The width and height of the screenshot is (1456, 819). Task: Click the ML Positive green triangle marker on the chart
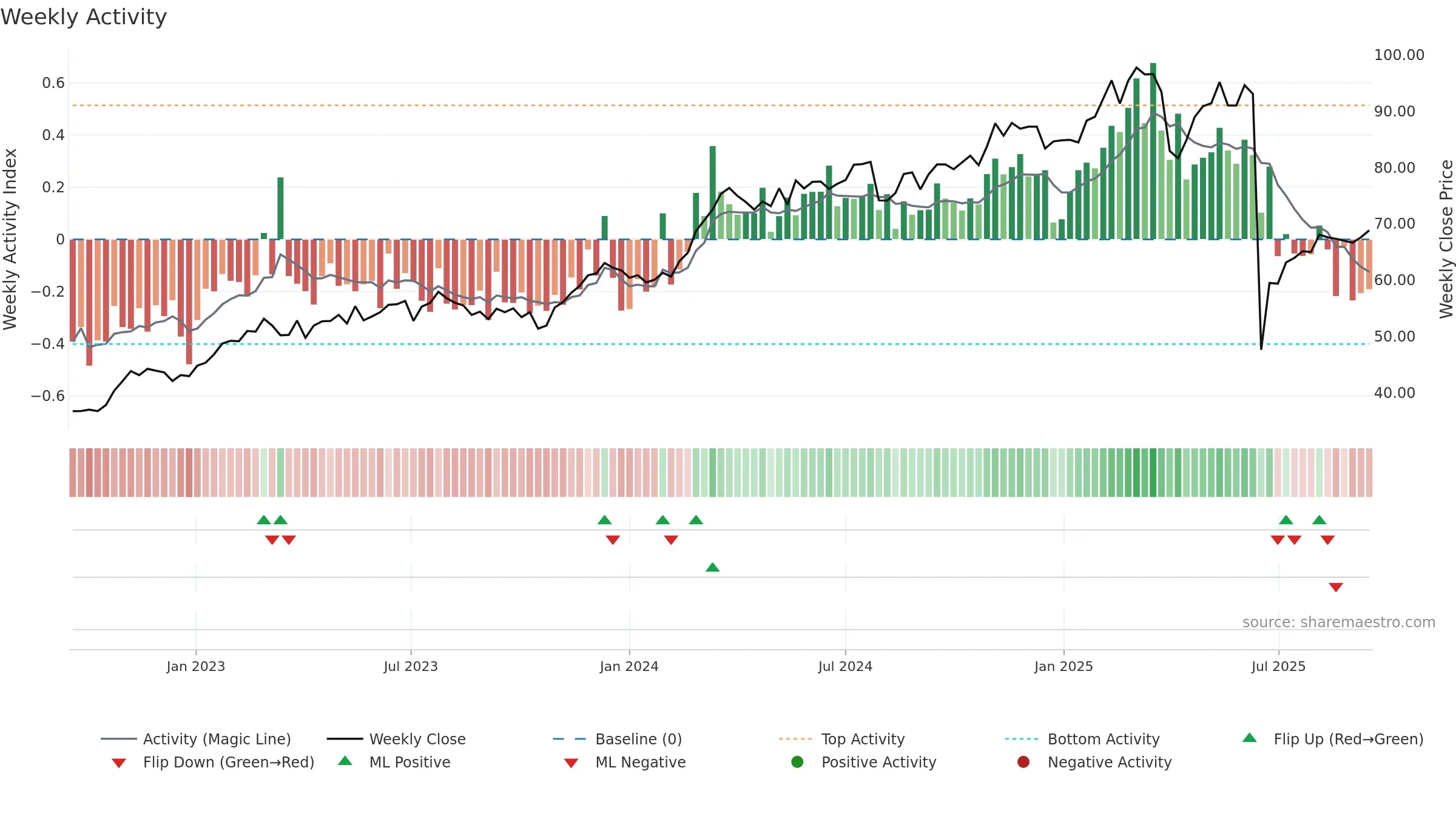click(x=713, y=567)
